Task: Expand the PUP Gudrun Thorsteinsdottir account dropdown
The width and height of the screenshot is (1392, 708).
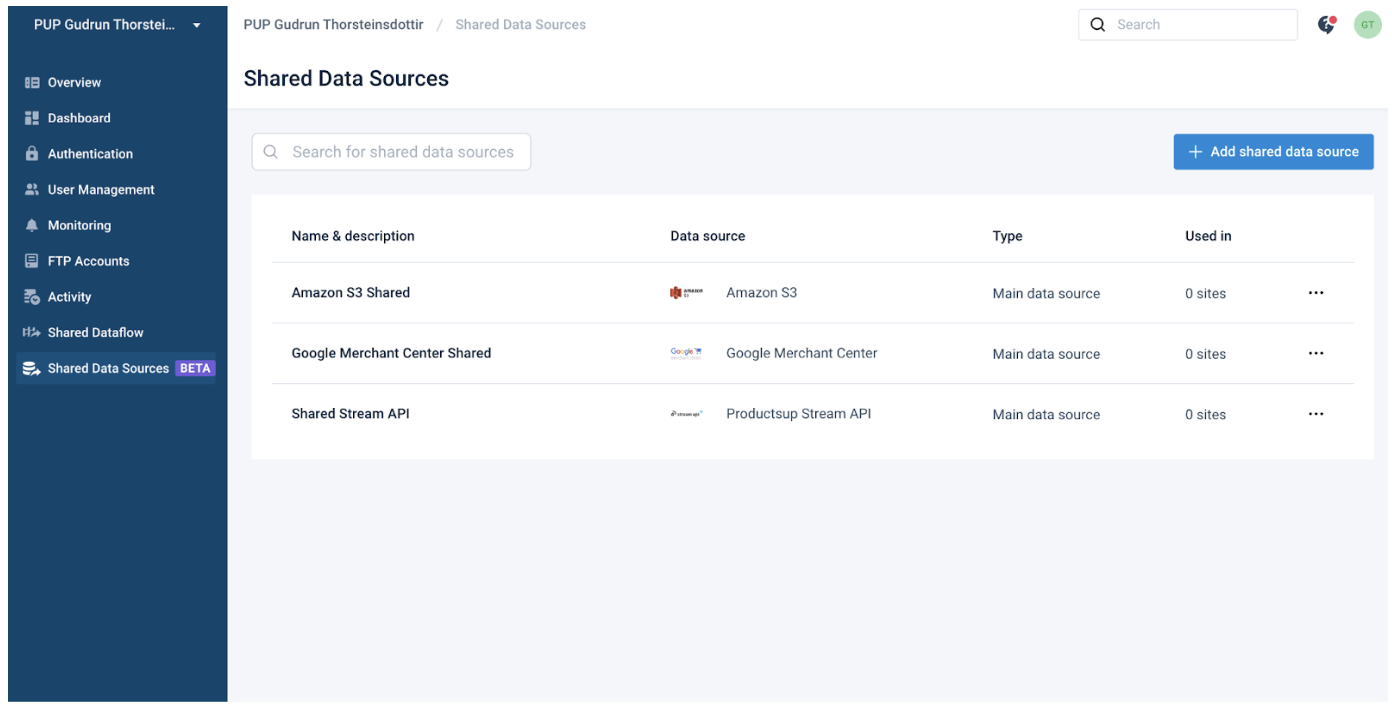Action: click(116, 24)
